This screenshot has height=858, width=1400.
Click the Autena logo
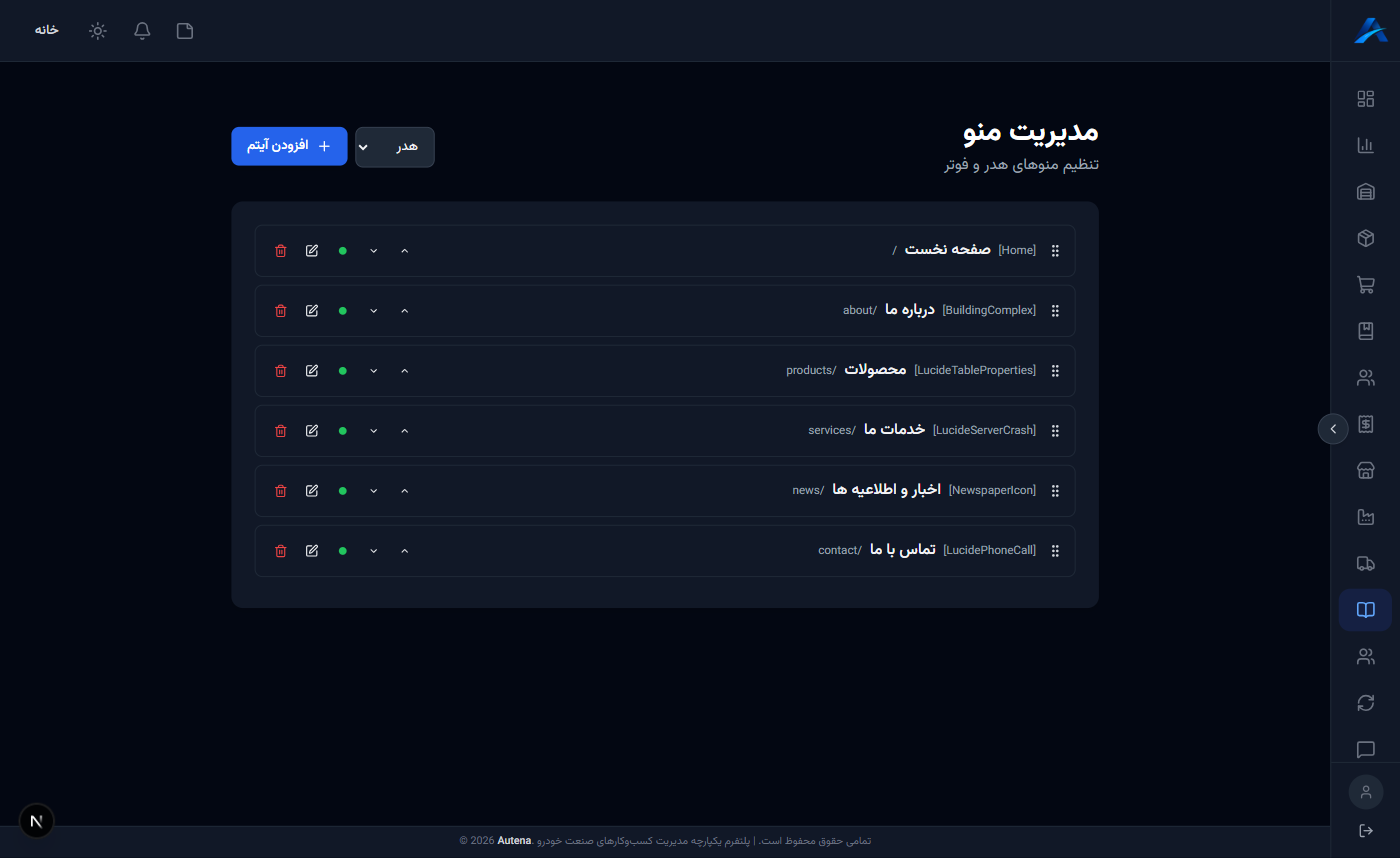[1370, 31]
